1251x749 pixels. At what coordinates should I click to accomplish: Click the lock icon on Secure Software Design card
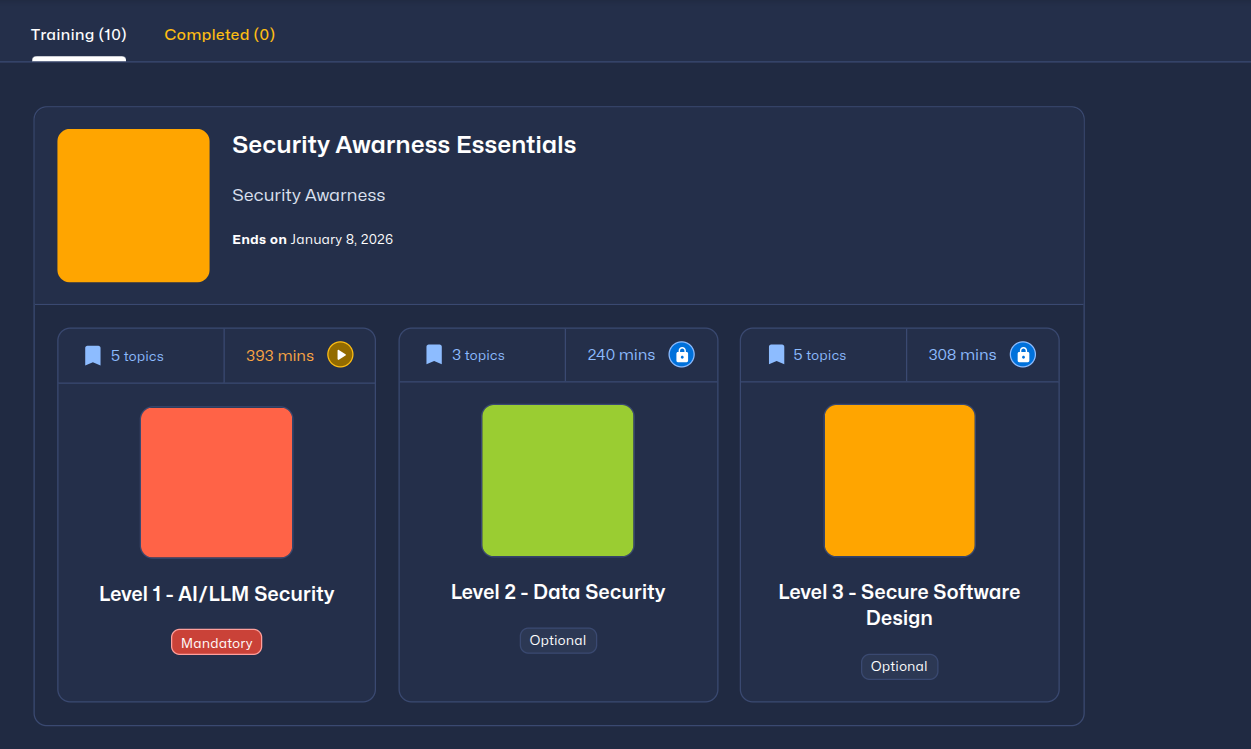point(1022,355)
